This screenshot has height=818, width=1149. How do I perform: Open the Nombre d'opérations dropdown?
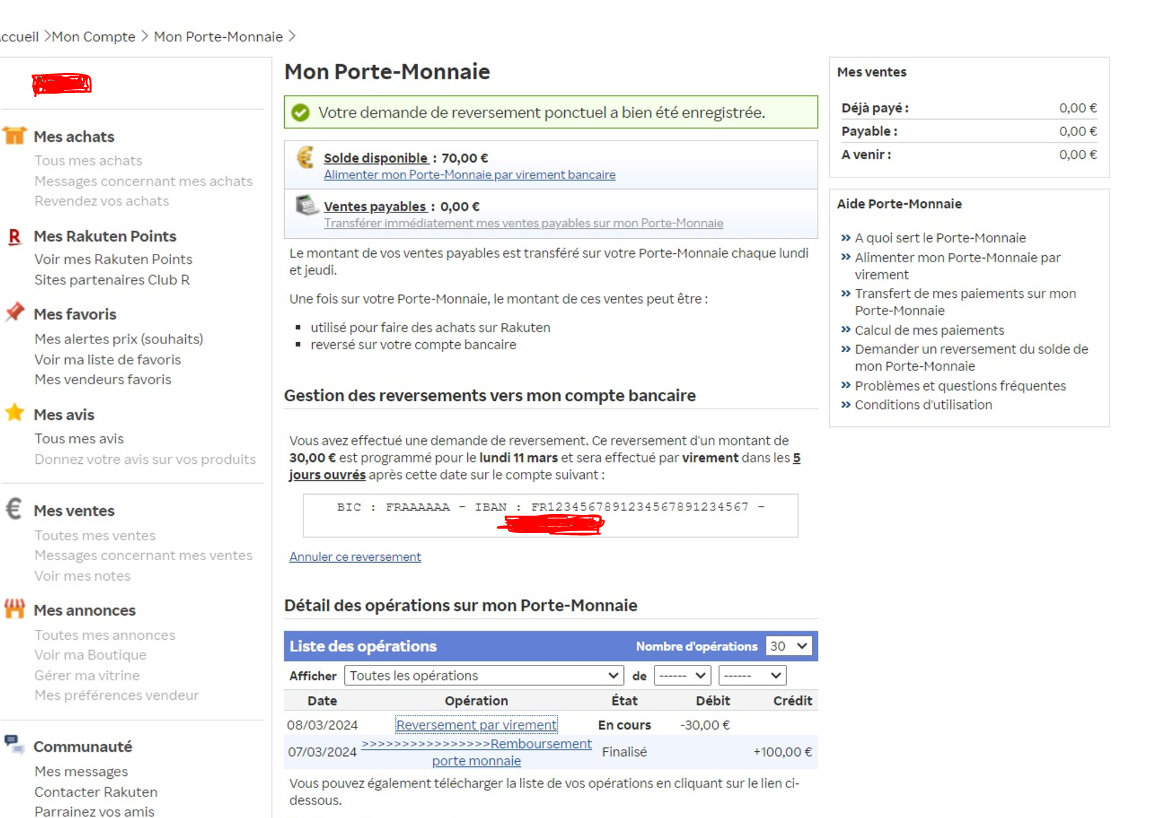pos(788,646)
